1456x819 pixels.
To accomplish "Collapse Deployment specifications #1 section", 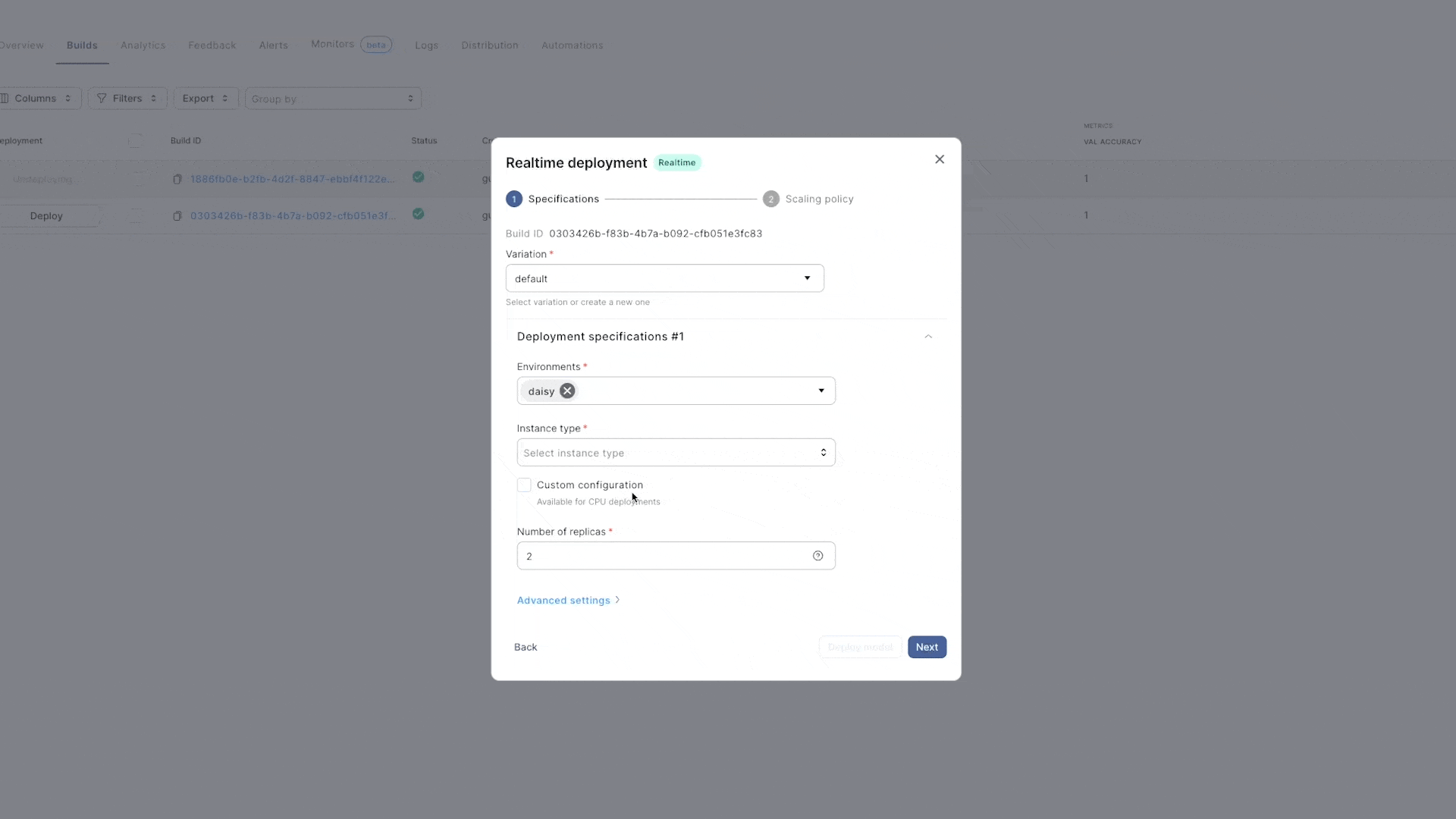I will click(927, 336).
